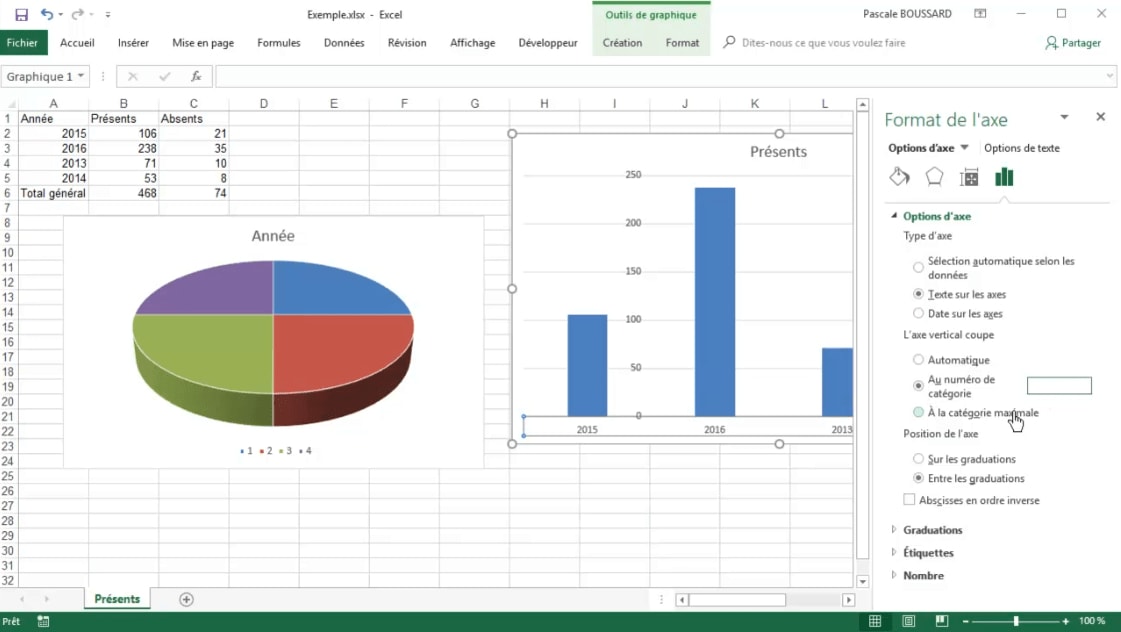
Task: Open the Format chart tools tab
Action: pos(682,43)
